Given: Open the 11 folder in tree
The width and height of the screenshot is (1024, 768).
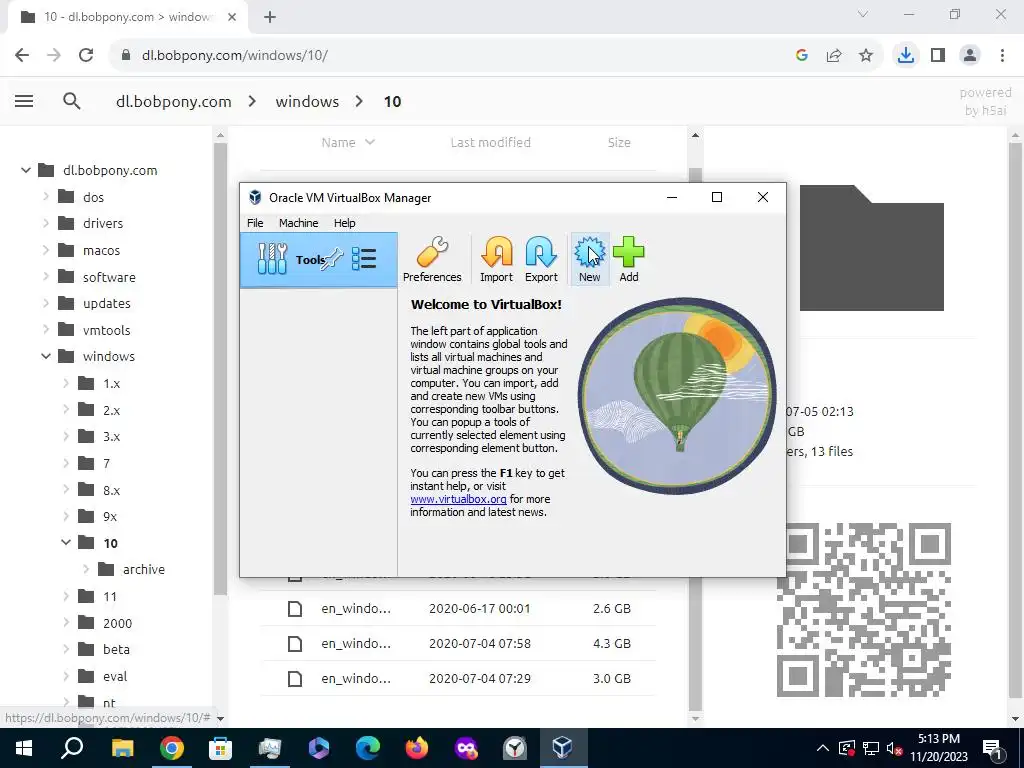Looking at the screenshot, I should (110, 596).
